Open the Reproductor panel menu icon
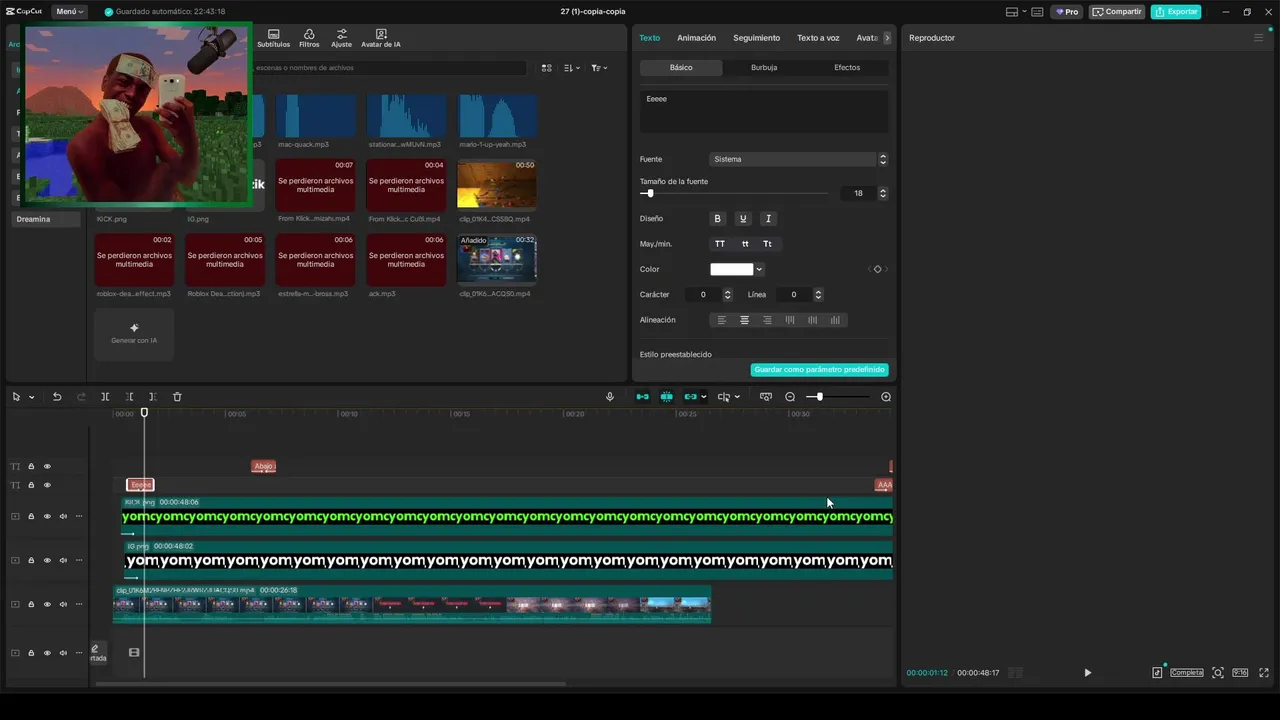Screen dimensions: 1280x720 [x=1258, y=38]
